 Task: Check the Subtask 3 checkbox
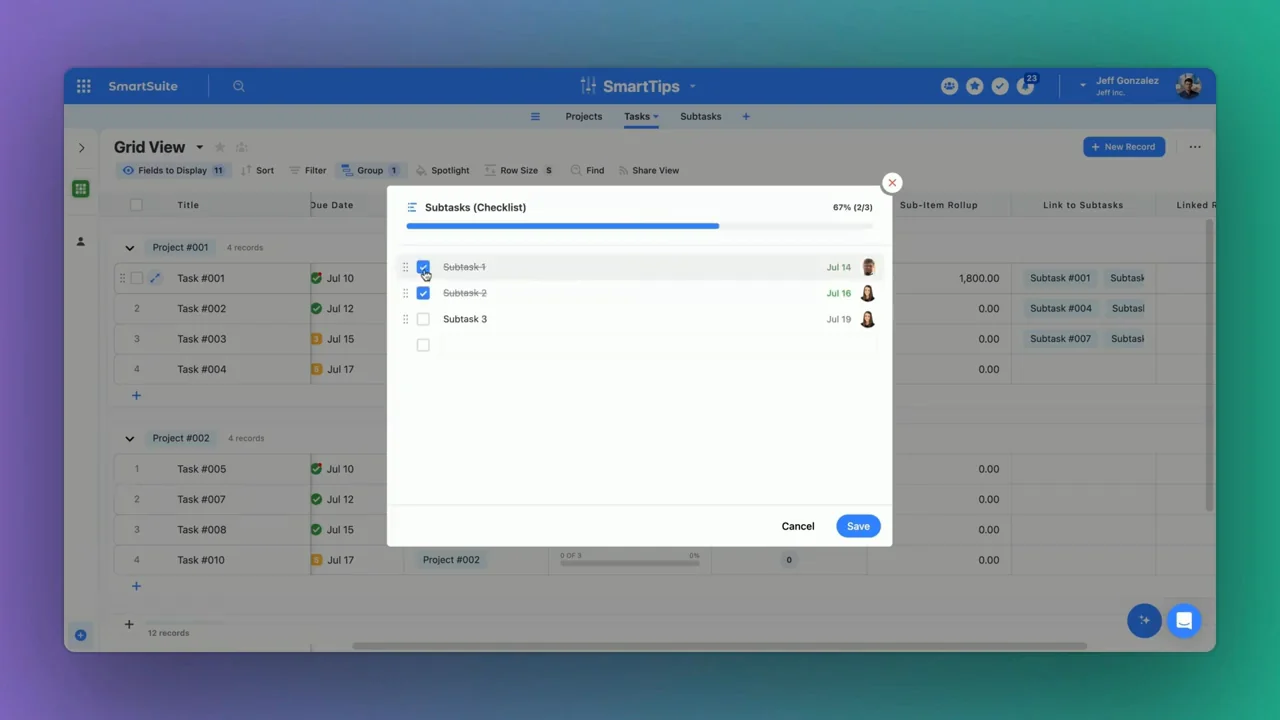pyautogui.click(x=423, y=319)
